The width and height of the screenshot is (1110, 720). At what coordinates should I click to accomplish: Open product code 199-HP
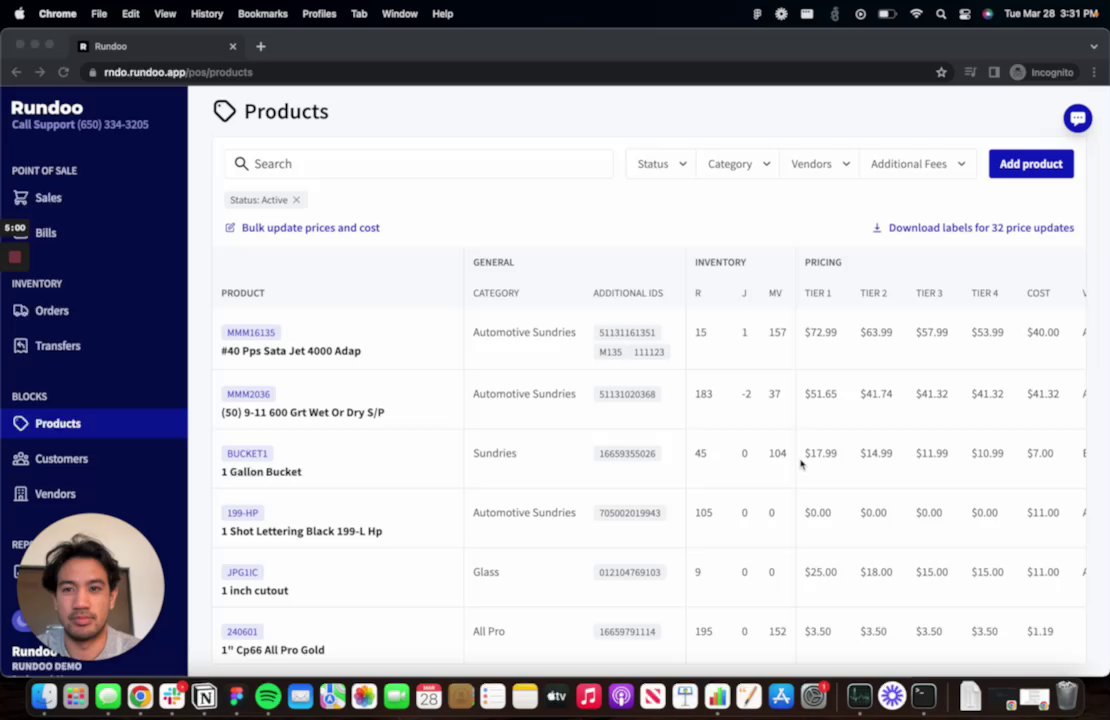tap(242, 513)
